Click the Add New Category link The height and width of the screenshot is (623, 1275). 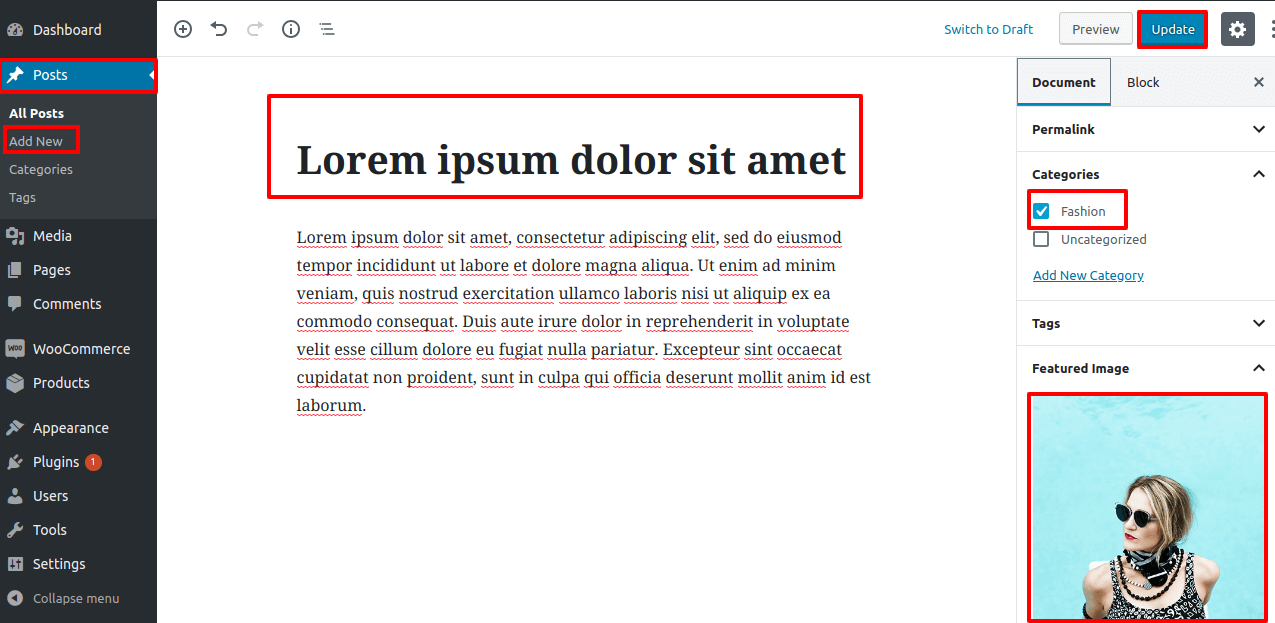(x=1088, y=275)
